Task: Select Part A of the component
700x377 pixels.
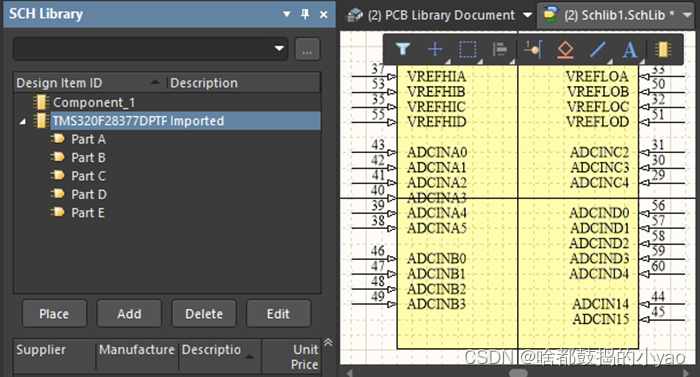Action: pos(88,139)
